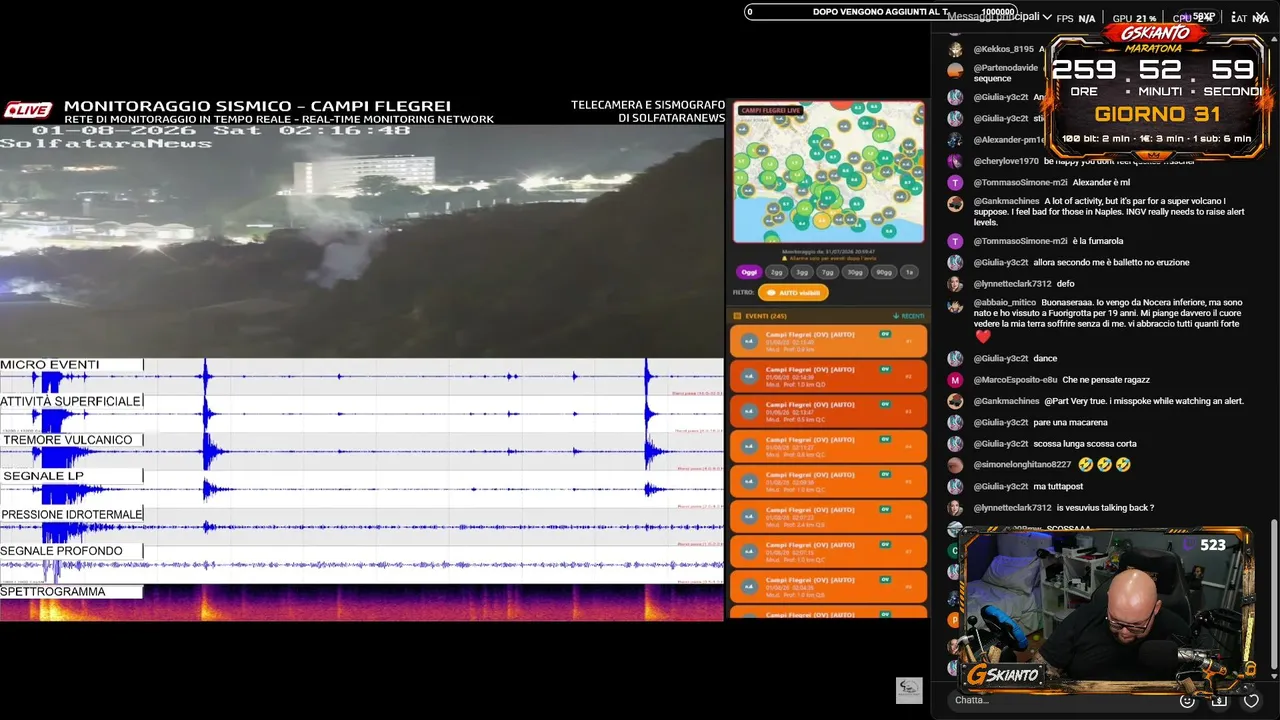Click magnitude badge on first event card
This screenshot has width=1280, height=720.
coord(748,341)
